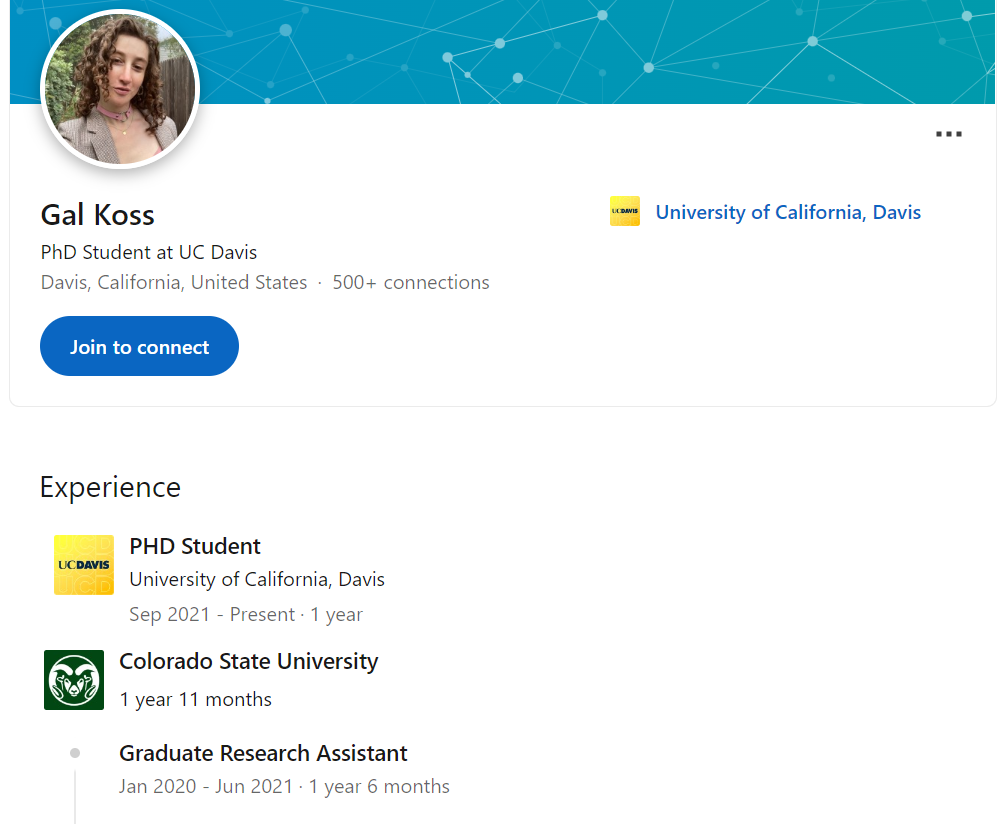This screenshot has width=1000, height=824.
Task: View Gal Koss's profile photo
Action: tap(120, 89)
